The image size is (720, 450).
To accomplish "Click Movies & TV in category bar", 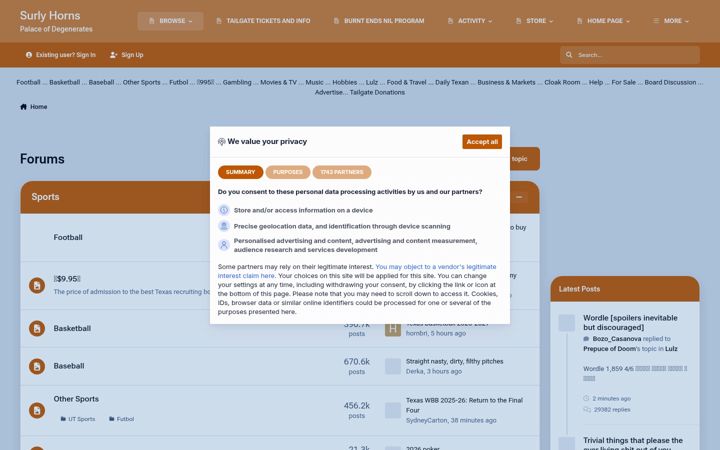I will (x=278, y=82).
